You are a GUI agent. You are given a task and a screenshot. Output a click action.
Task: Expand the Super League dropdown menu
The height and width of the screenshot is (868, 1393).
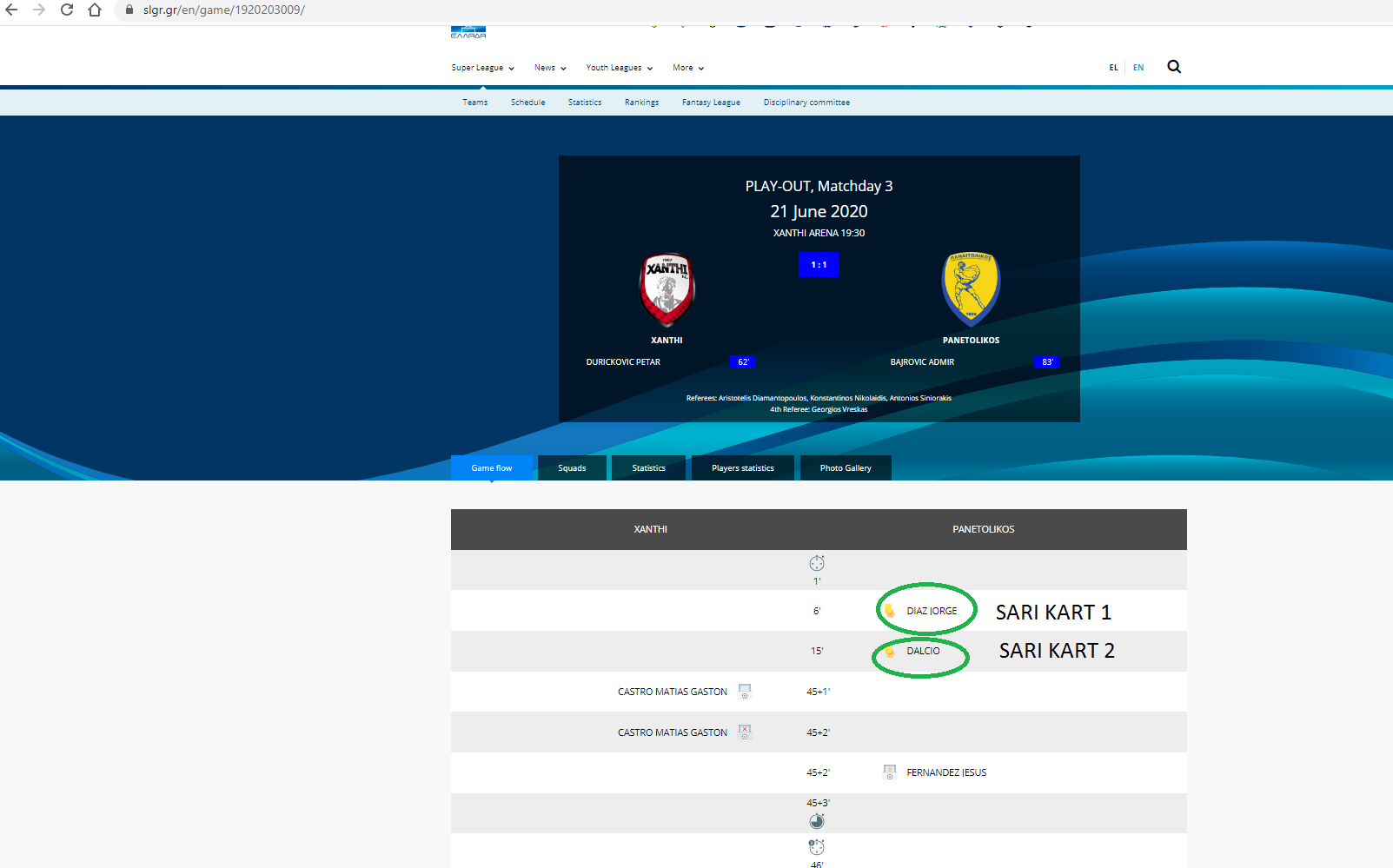pyautogui.click(x=482, y=68)
